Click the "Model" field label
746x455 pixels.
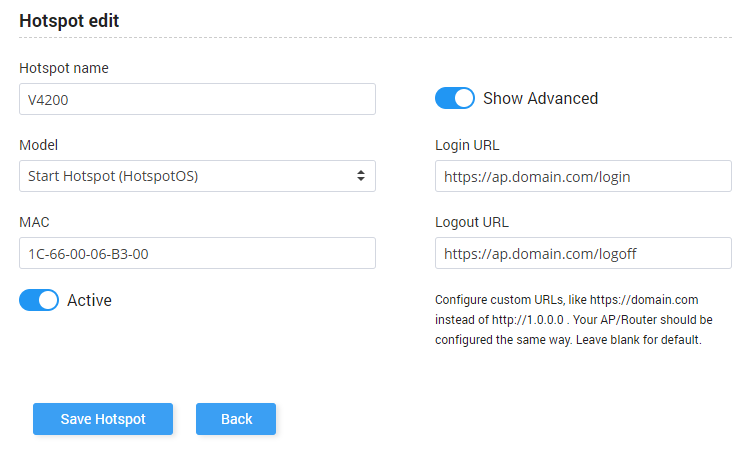click(39, 145)
